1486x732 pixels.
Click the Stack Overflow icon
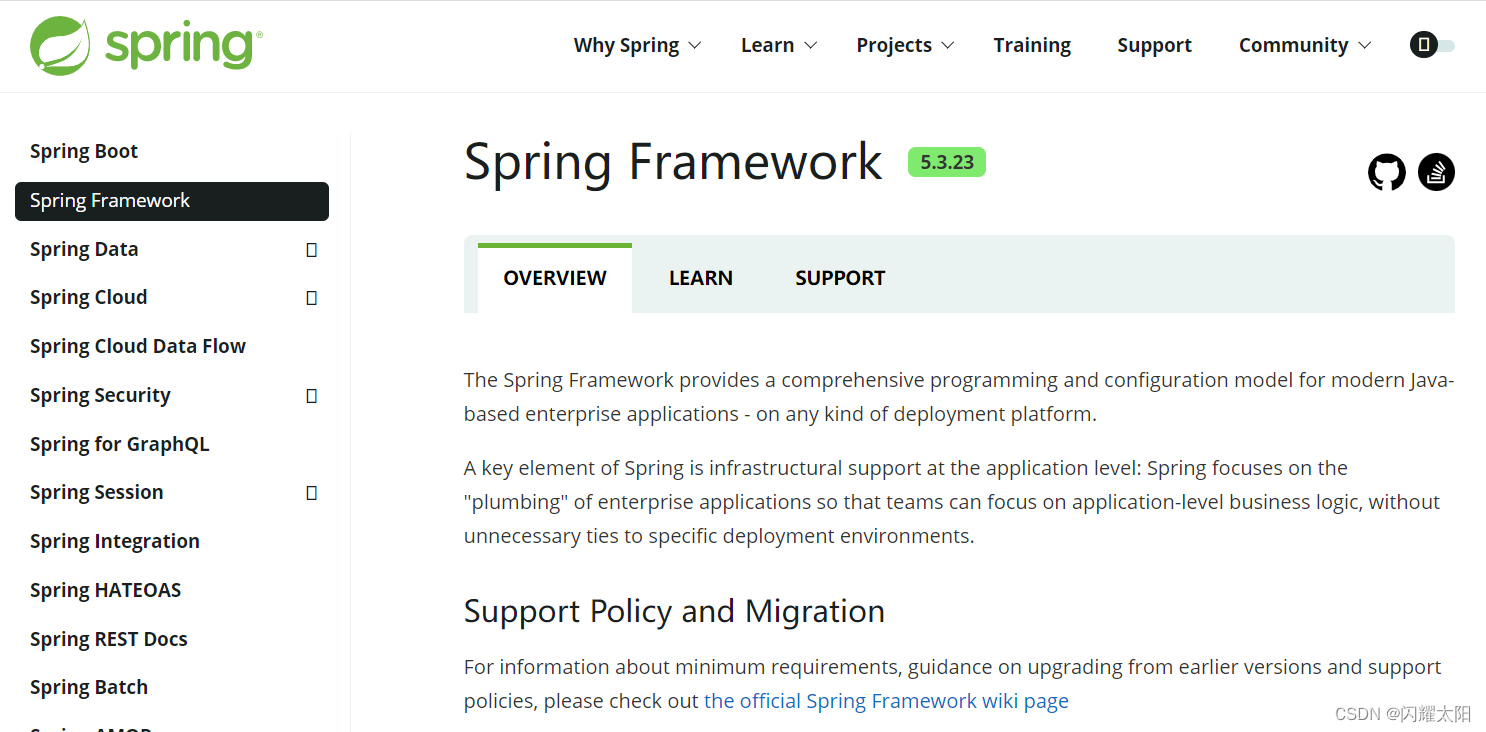point(1436,172)
